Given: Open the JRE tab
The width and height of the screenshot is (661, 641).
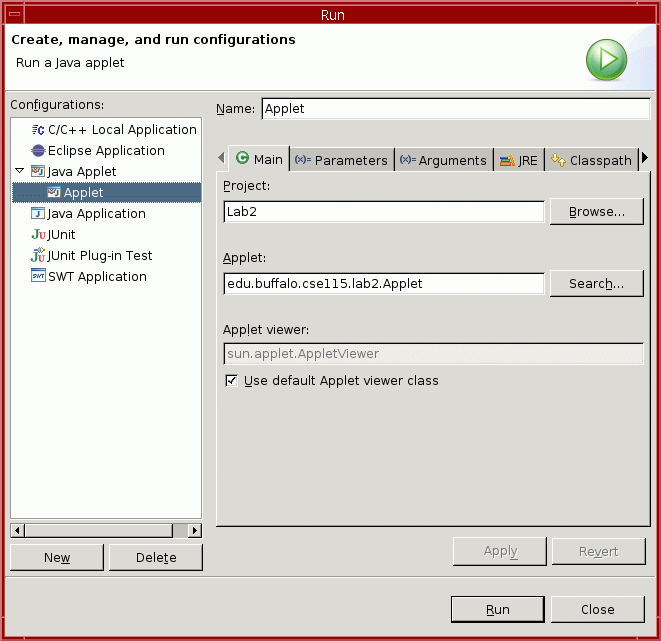Looking at the screenshot, I should pos(518,160).
